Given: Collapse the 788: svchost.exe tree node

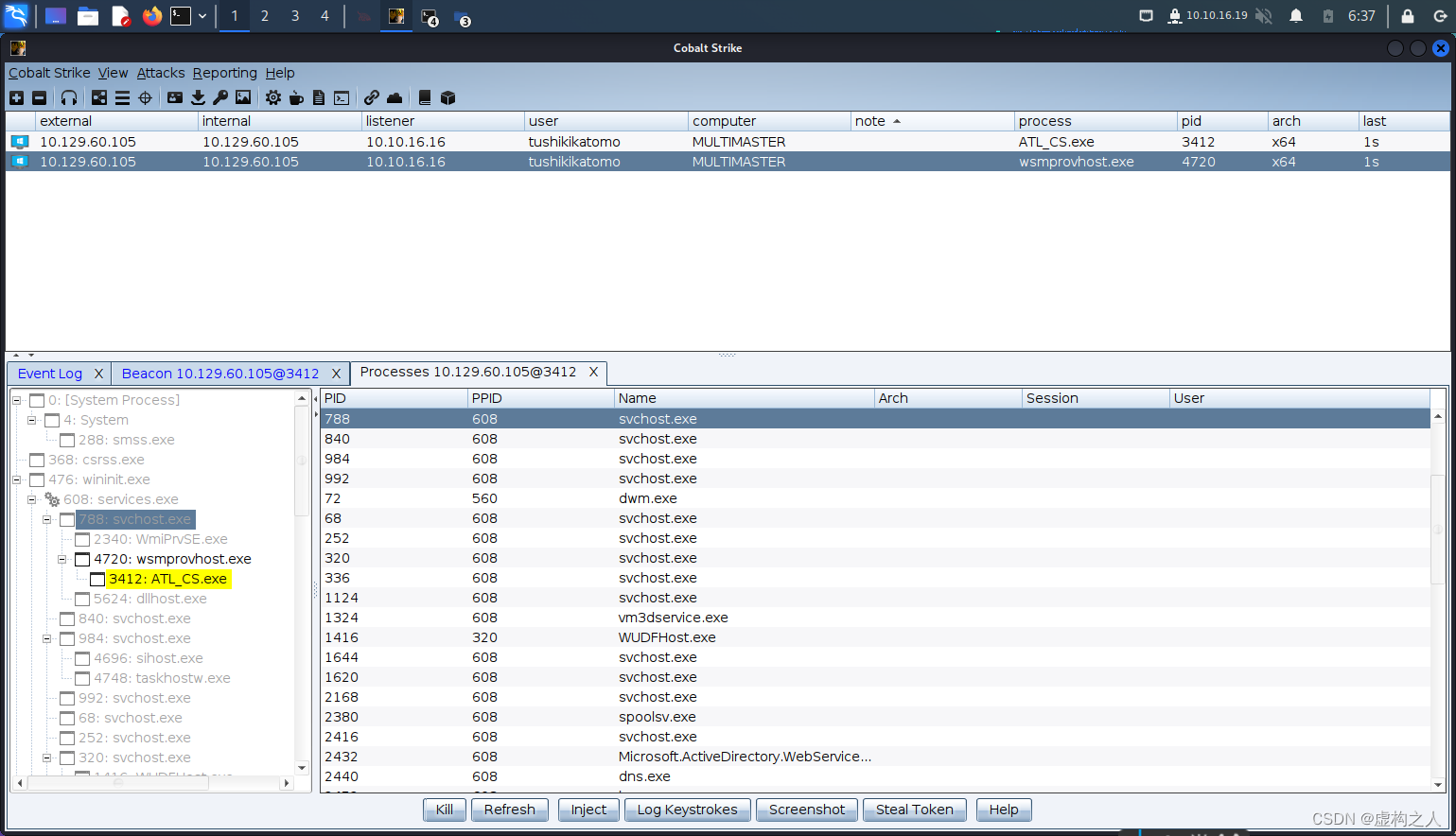Looking at the screenshot, I should (x=46, y=519).
